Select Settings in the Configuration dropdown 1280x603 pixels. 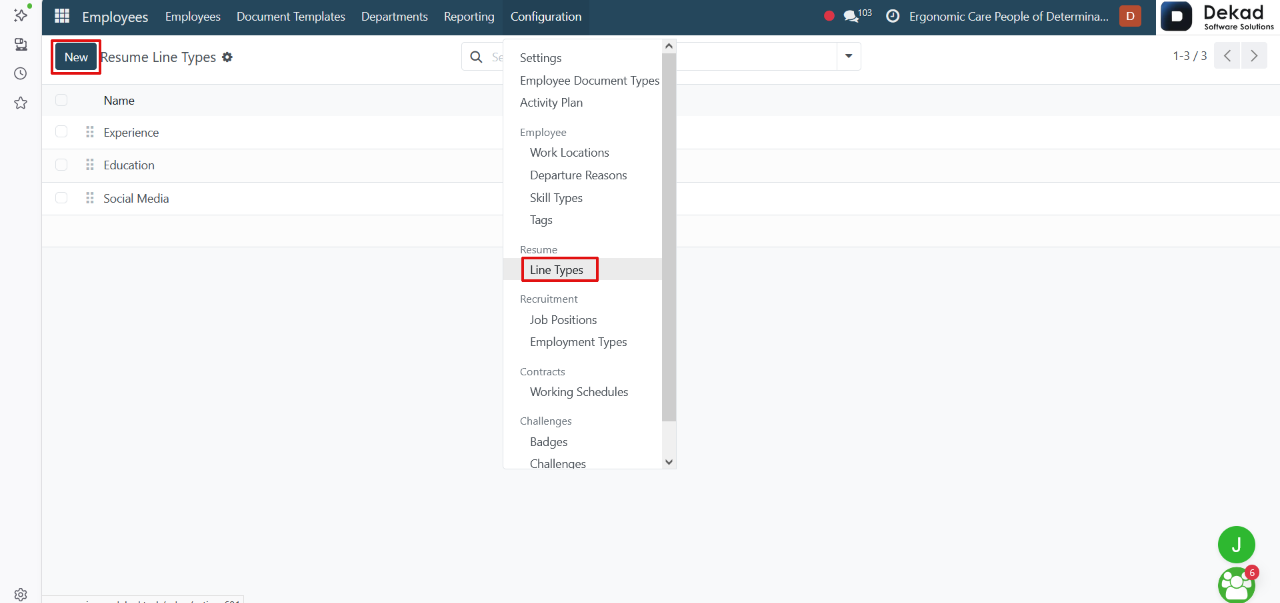541,58
